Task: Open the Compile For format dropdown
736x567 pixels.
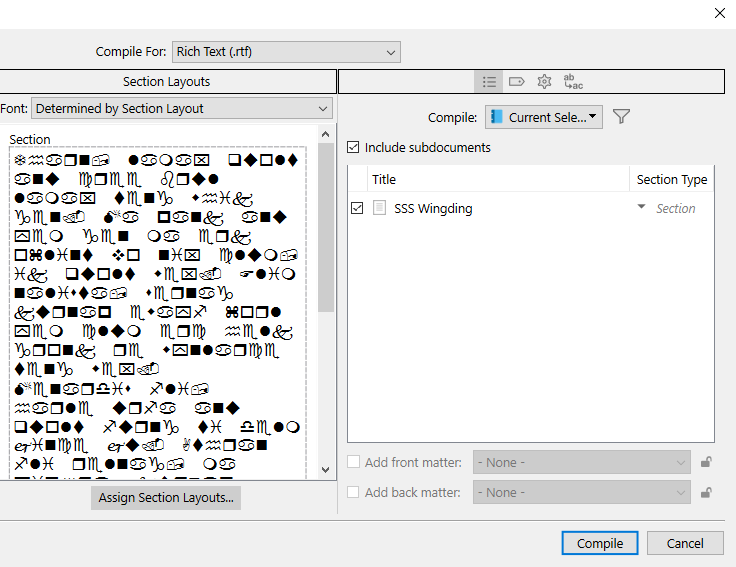Action: pos(285,52)
